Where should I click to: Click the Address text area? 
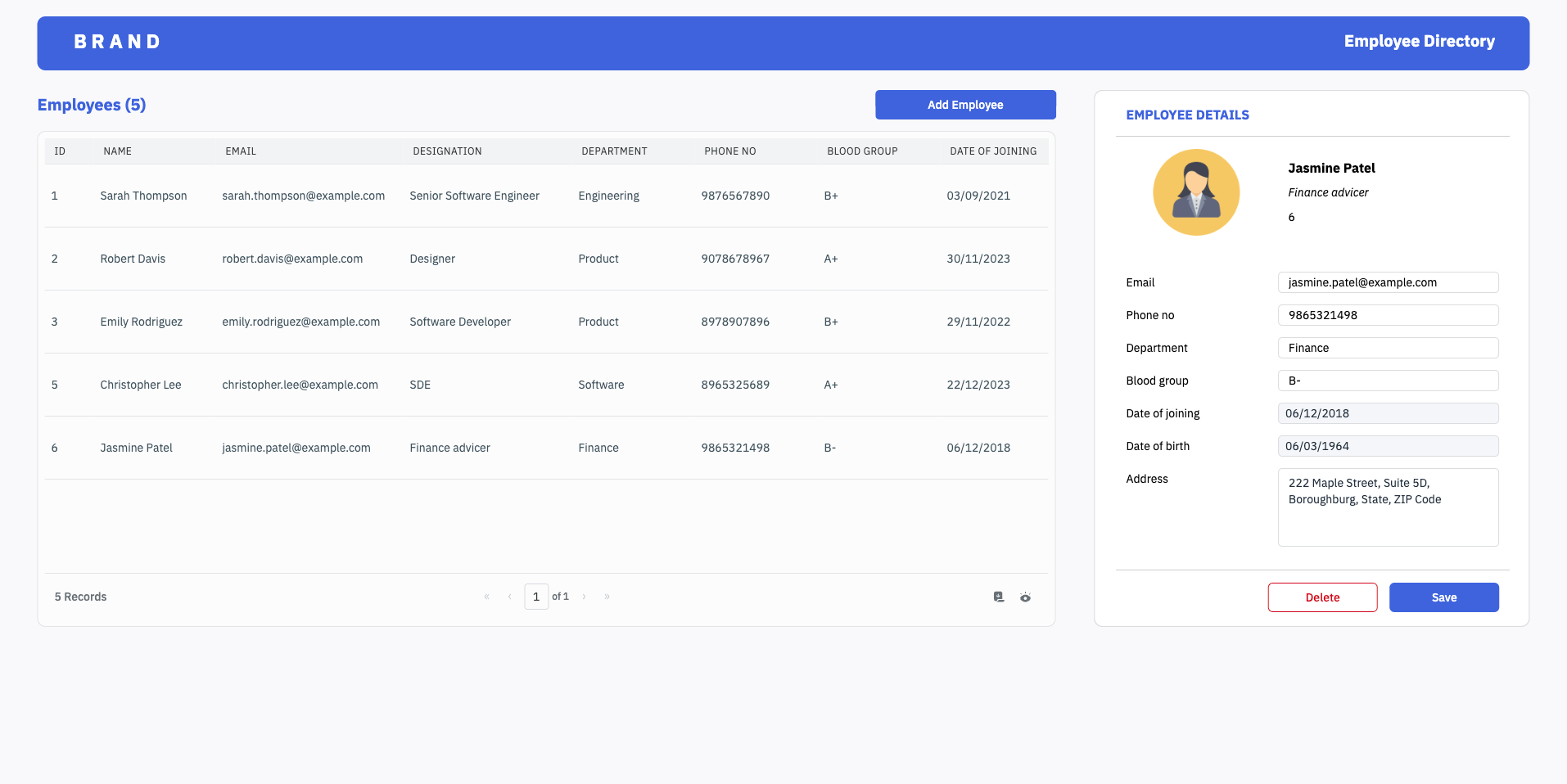[x=1388, y=507]
